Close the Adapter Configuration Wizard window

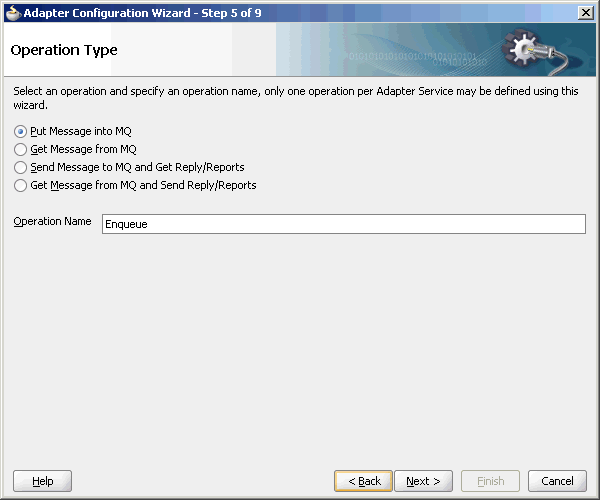(x=585, y=13)
